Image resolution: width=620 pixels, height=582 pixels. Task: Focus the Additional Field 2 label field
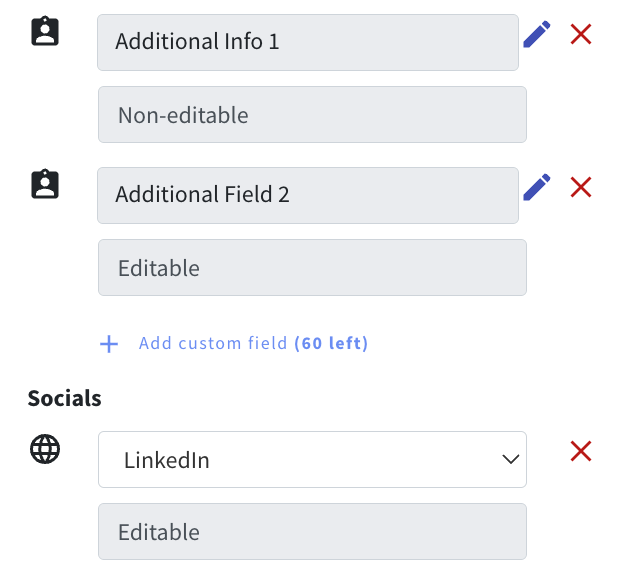coord(308,195)
